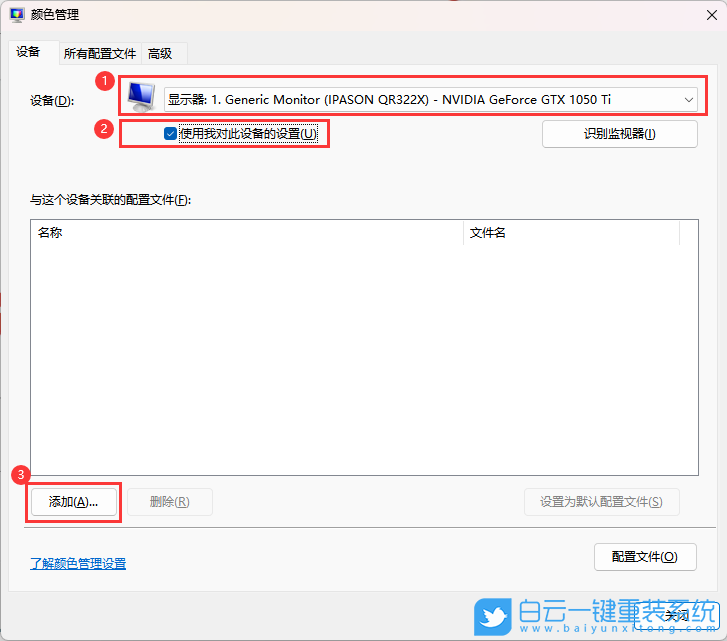
Task: Open the 设备 display selection dropdown
Action: coord(430,100)
